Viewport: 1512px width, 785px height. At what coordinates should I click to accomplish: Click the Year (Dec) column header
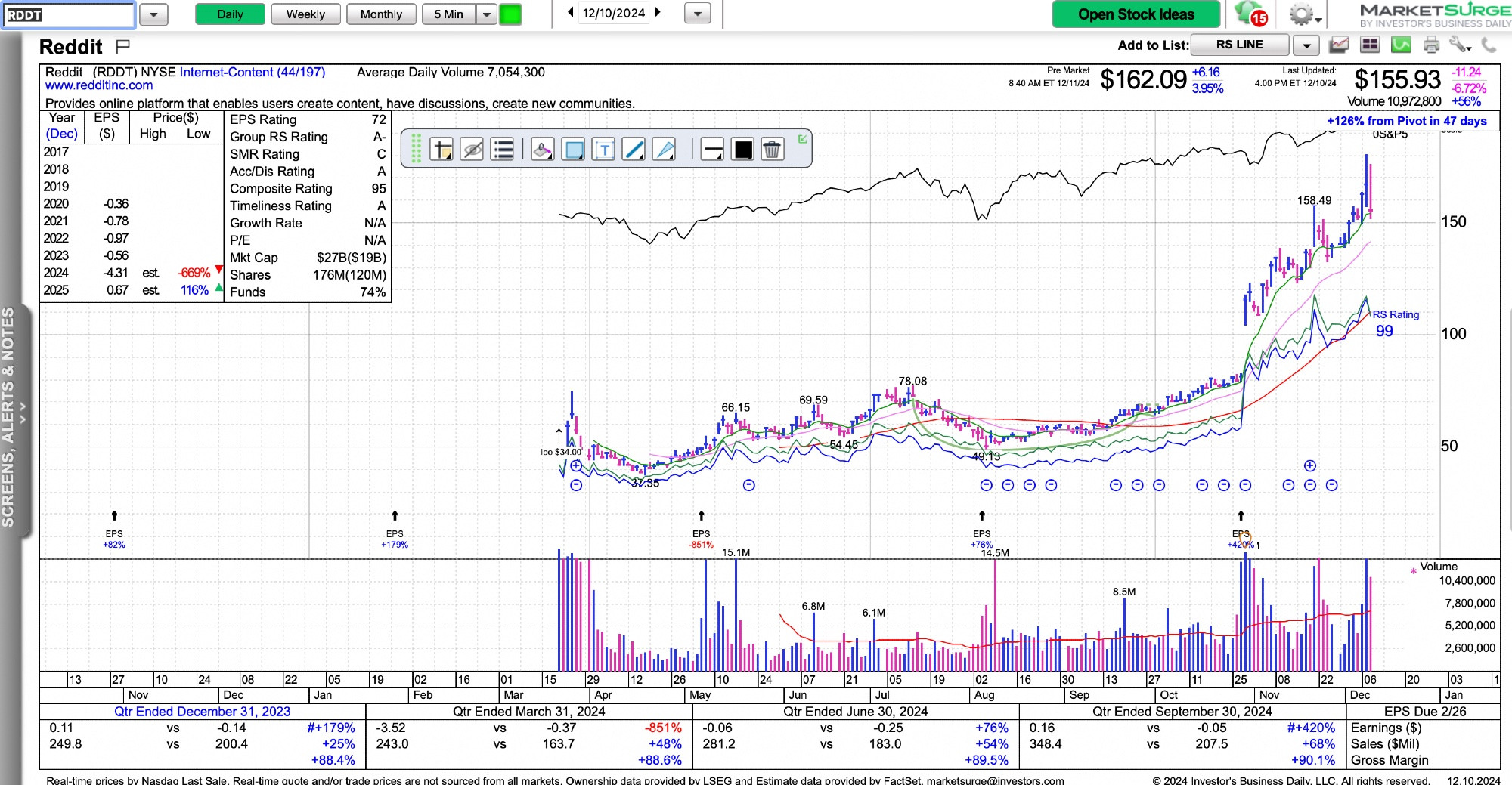[x=62, y=125]
